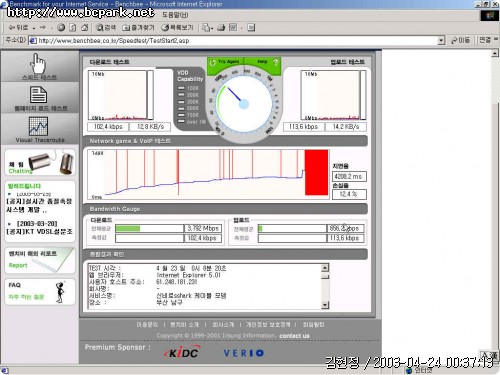Click the results box scroll down arrow

[325, 305]
